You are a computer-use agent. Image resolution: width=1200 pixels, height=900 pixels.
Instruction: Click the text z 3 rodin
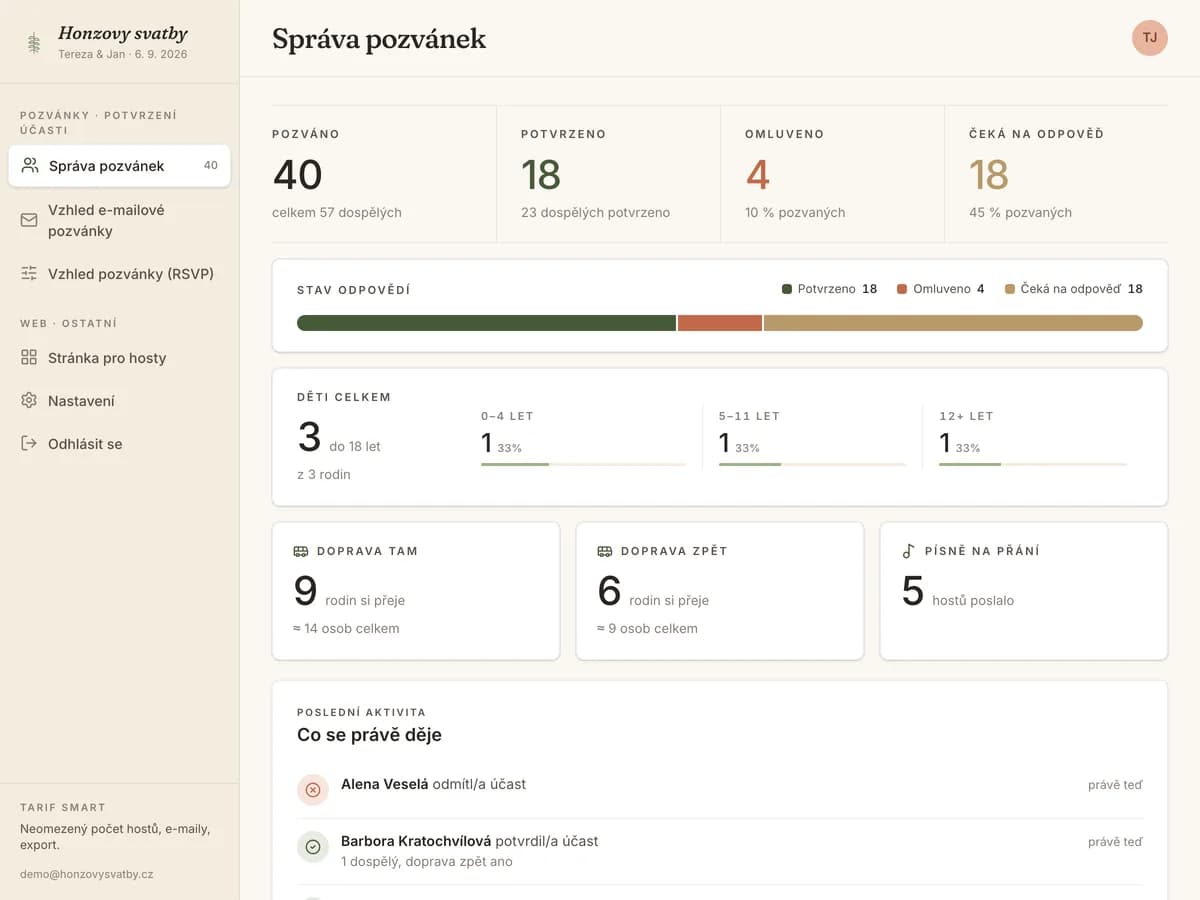pyautogui.click(x=324, y=474)
